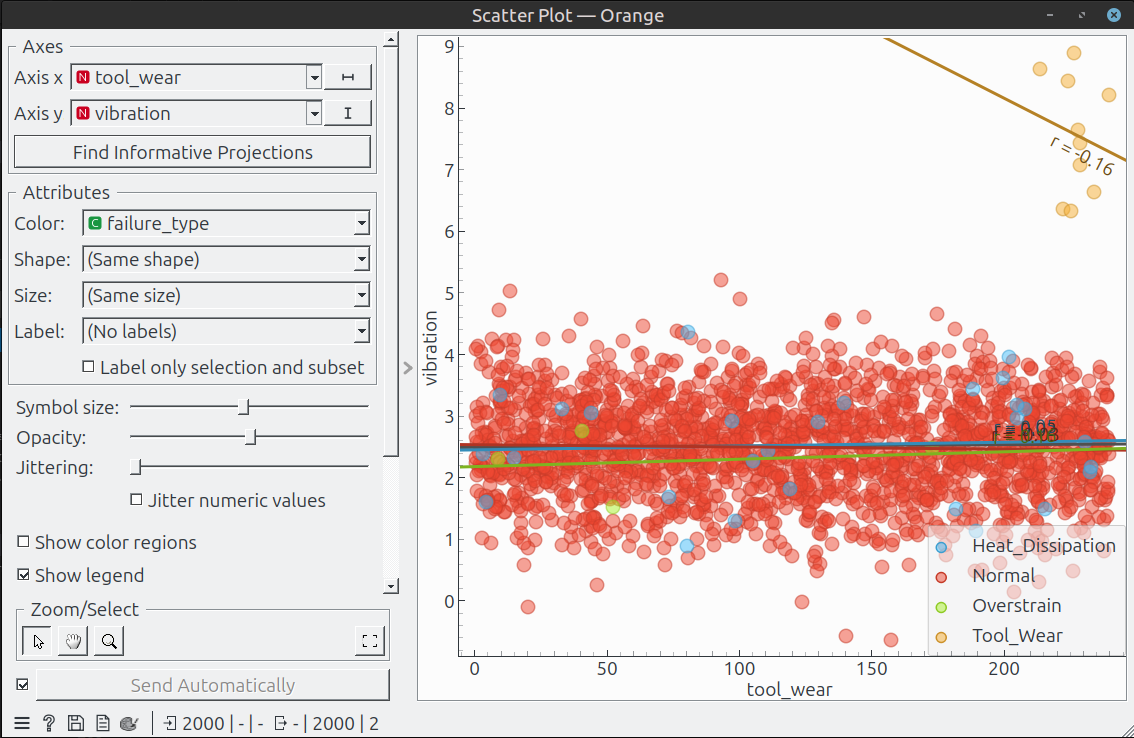
Task: Uncheck Show legend option
Action: 23,574
